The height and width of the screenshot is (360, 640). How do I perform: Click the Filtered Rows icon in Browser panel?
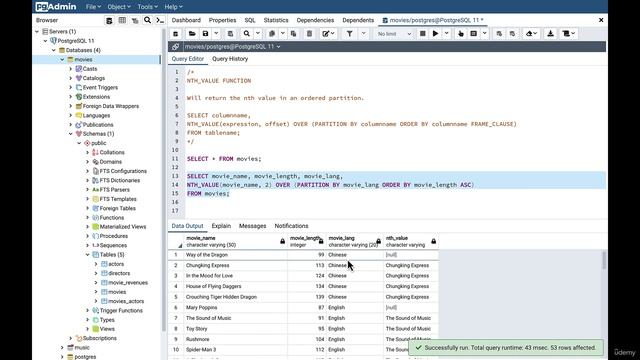pos(135,20)
